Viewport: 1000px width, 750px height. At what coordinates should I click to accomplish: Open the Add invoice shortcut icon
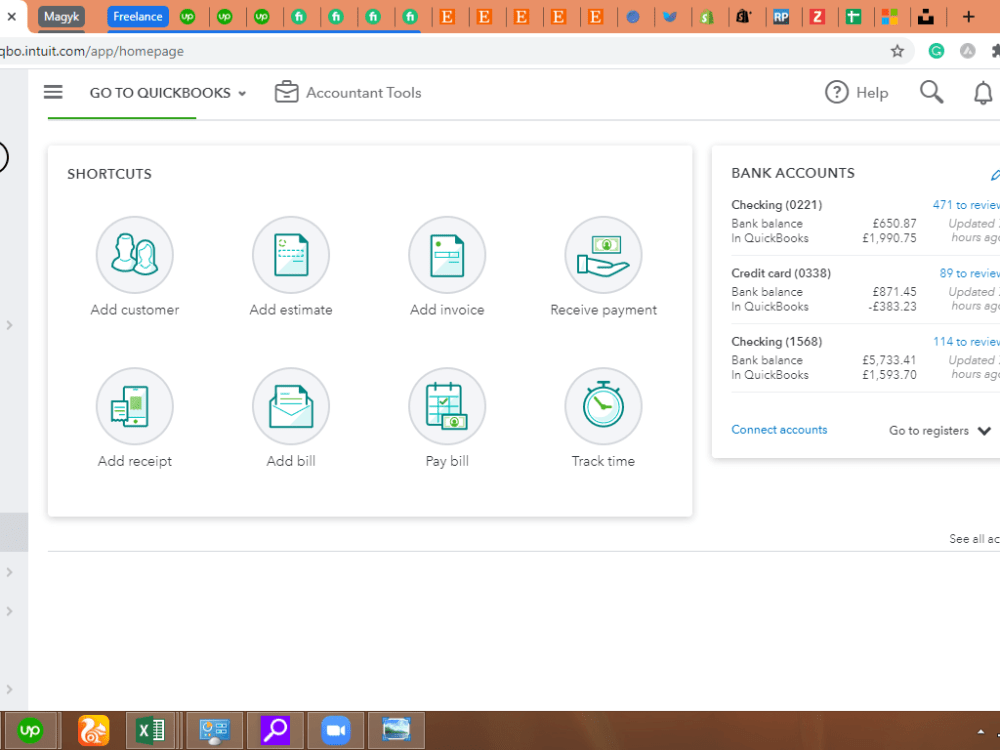pos(447,254)
